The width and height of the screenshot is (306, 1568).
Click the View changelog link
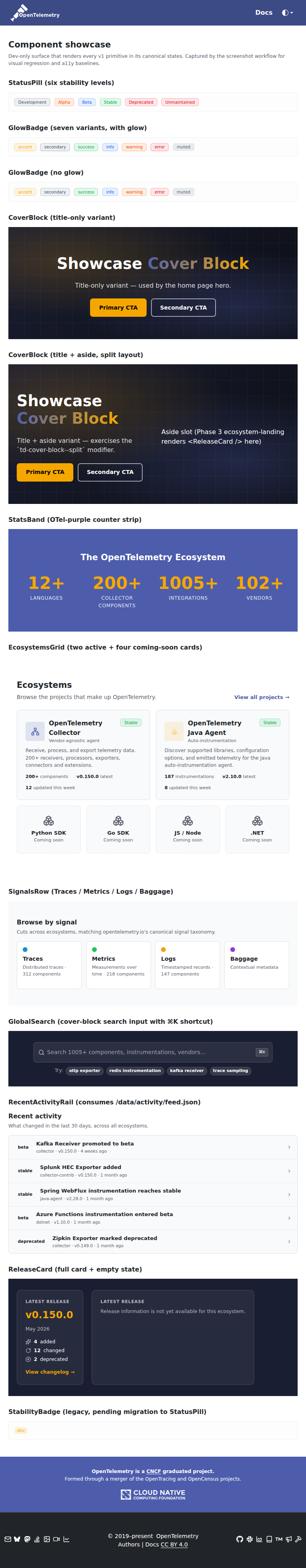50,1371
